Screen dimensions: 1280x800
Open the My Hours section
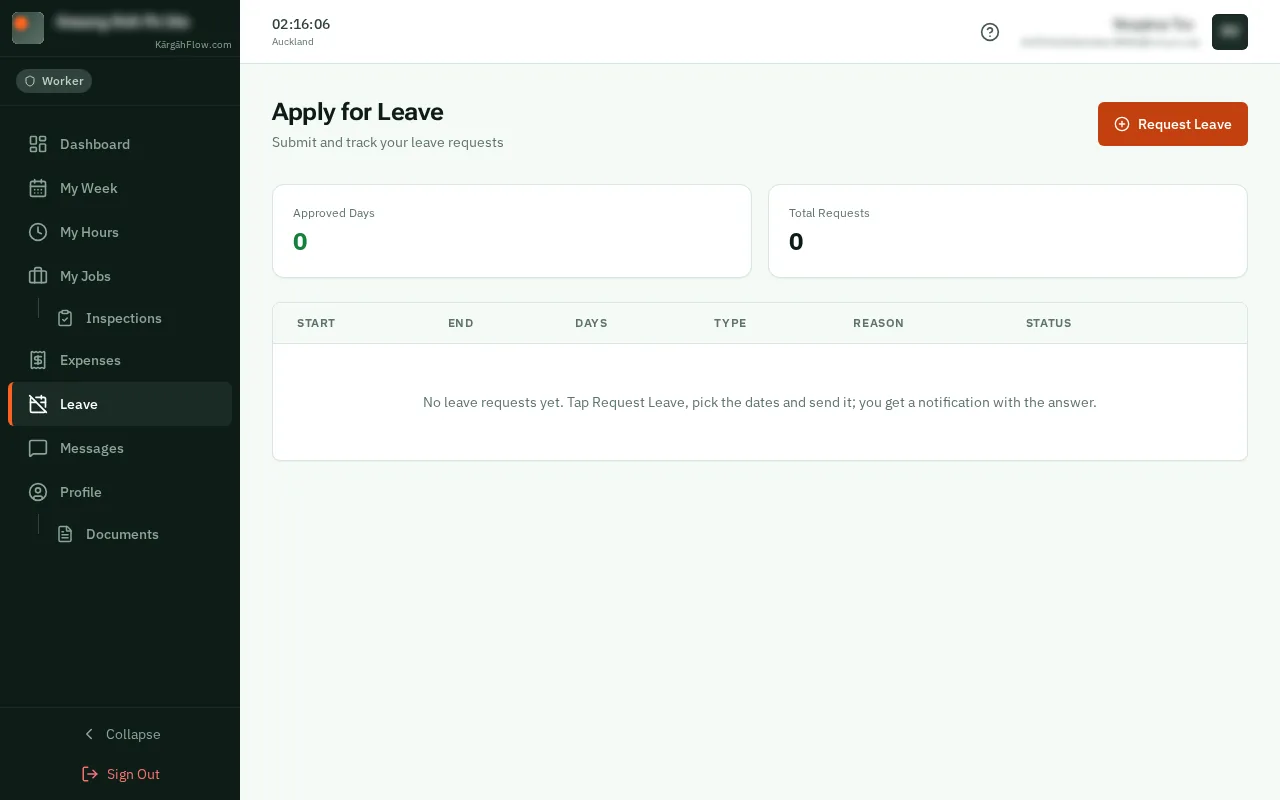coord(120,232)
